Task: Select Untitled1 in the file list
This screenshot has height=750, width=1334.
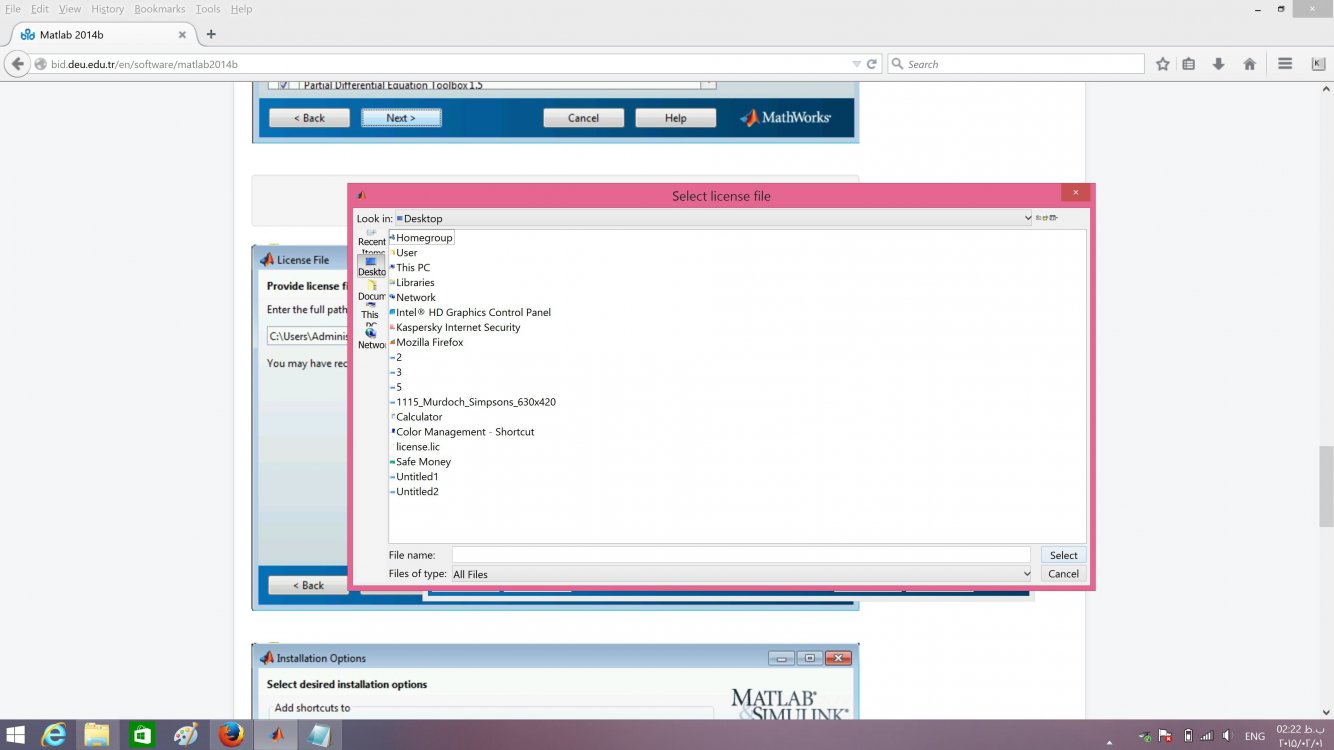Action: point(415,477)
